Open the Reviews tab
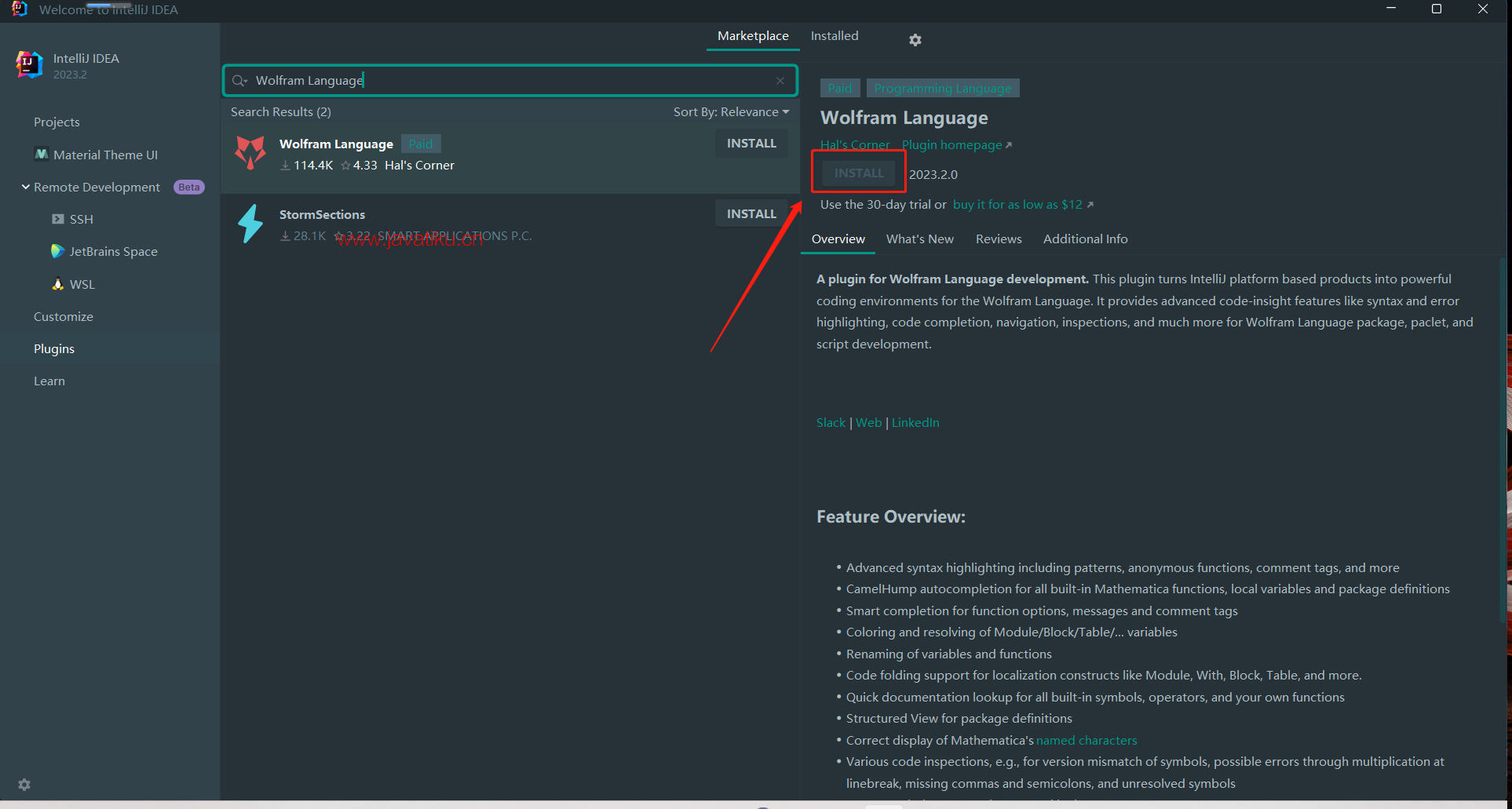Viewport: 1512px width, 809px height. pyautogui.click(x=999, y=239)
